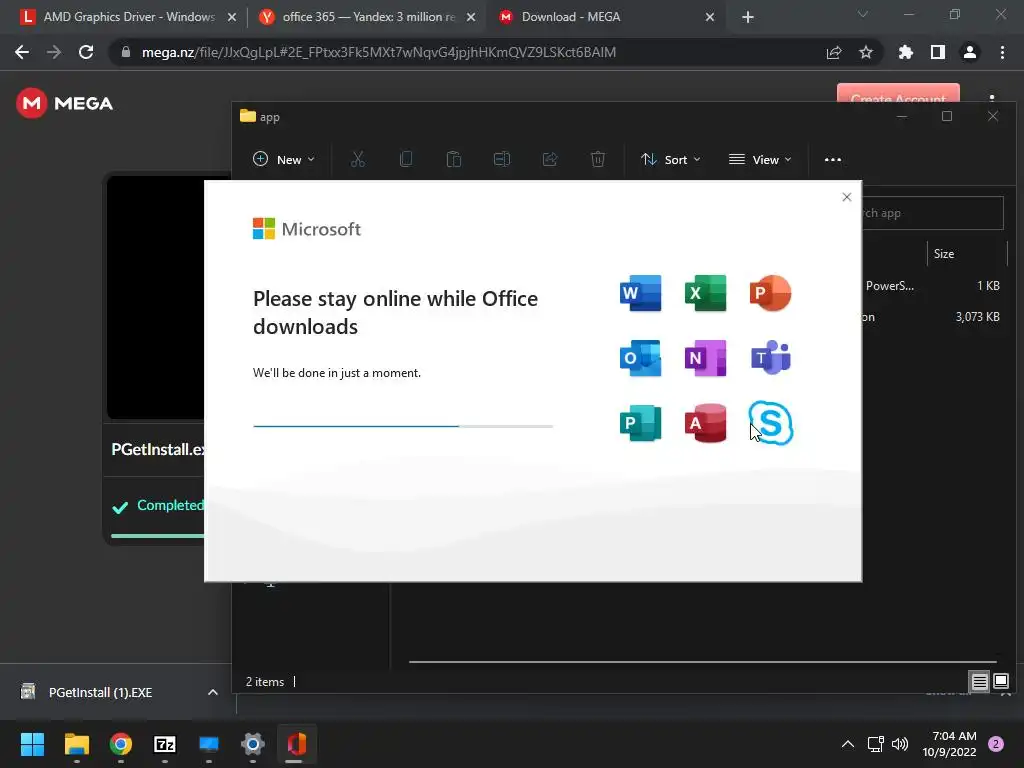Viewport: 1024px width, 768px height.
Task: Reload the MEGA page
Action: pos(86,52)
